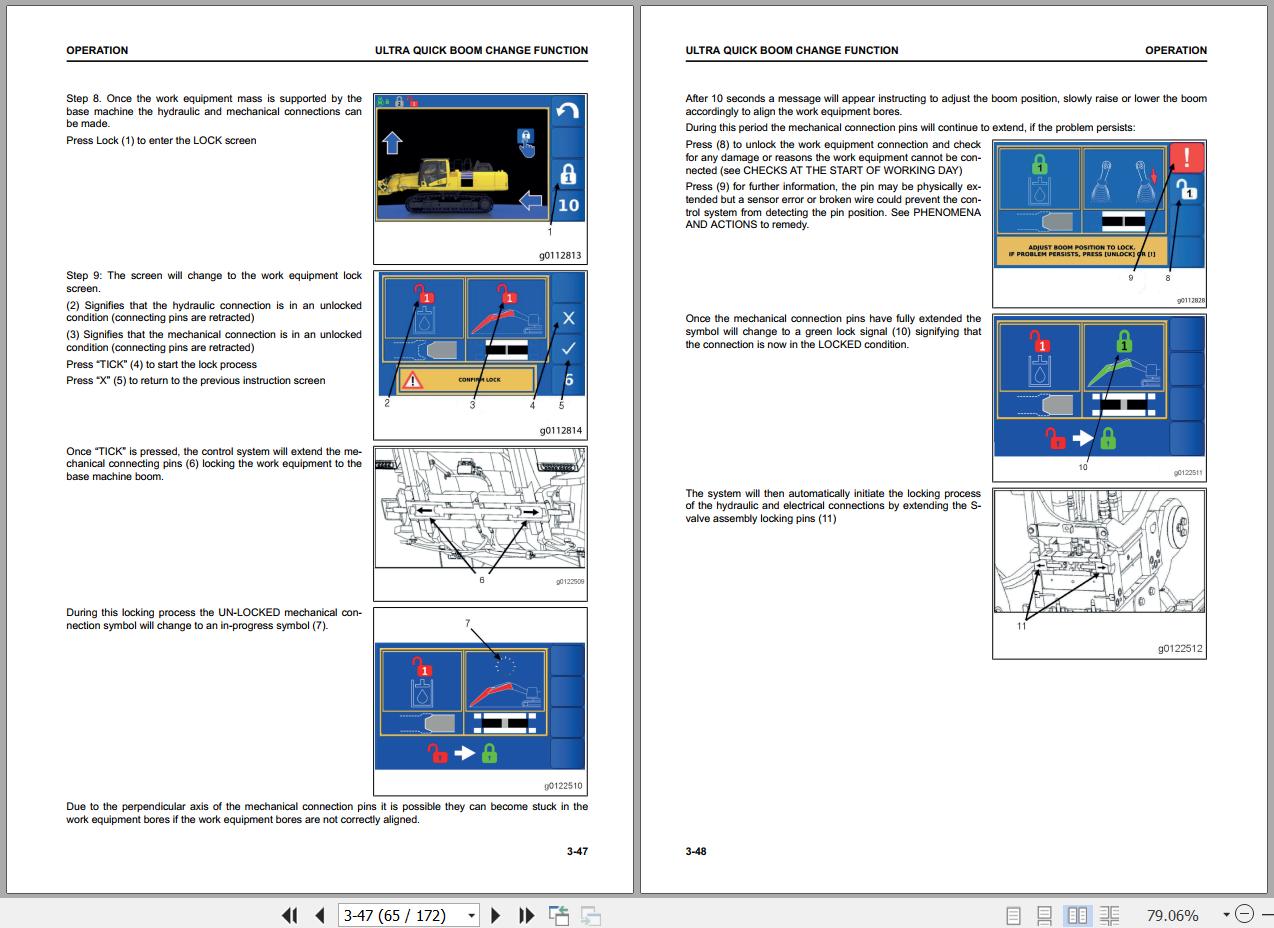Open the zoom level dropdown arrow
The image size is (1274, 928).
pyautogui.click(x=1226, y=915)
